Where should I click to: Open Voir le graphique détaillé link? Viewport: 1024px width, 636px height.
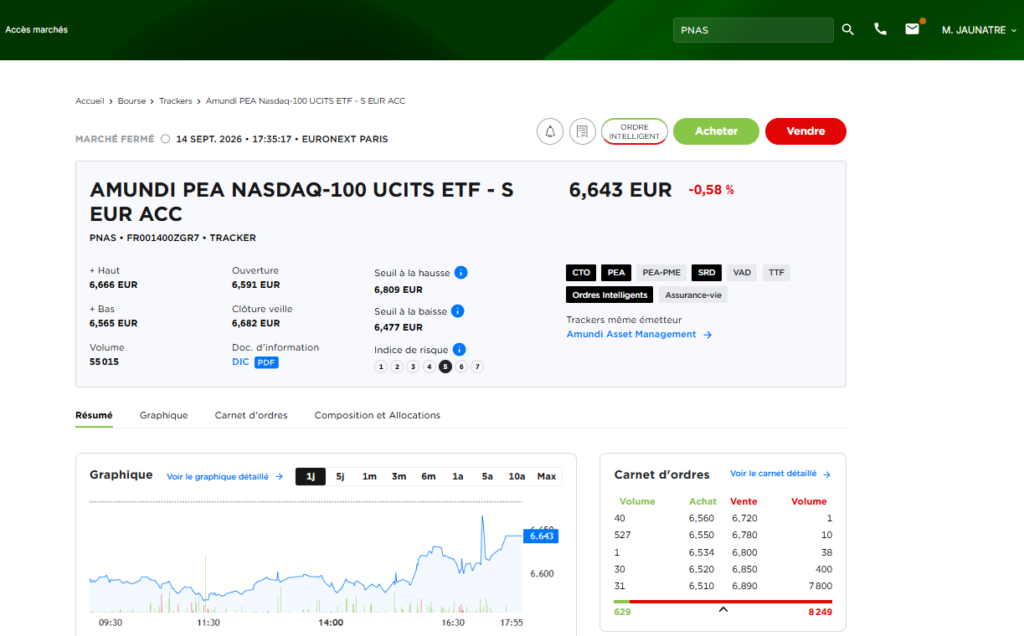click(x=217, y=477)
